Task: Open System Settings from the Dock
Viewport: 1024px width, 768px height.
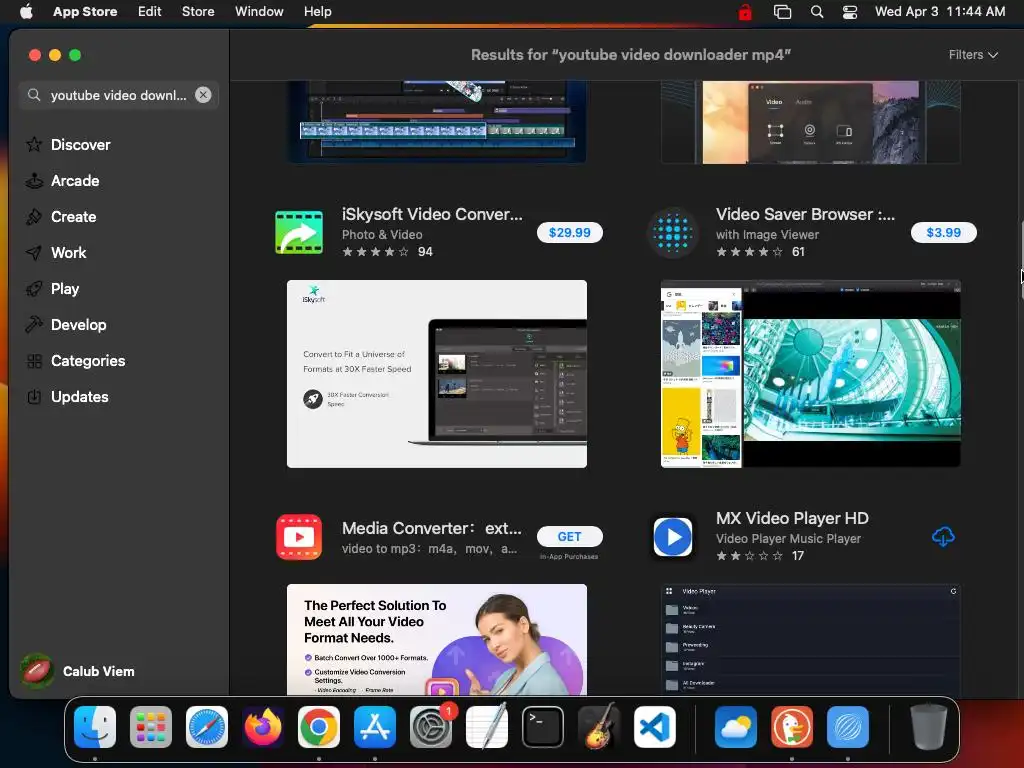Action: click(x=431, y=727)
